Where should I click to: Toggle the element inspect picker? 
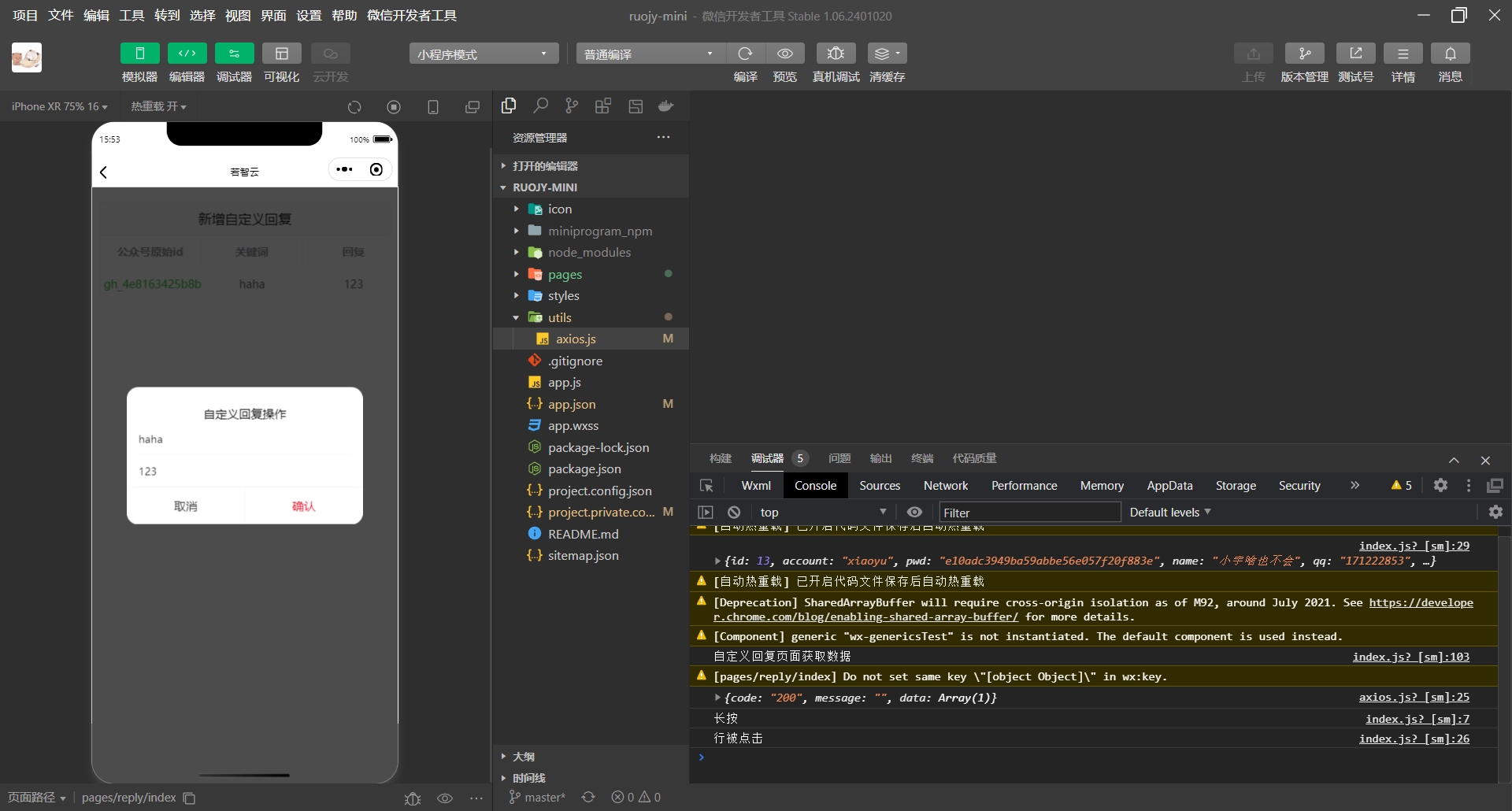click(706, 486)
